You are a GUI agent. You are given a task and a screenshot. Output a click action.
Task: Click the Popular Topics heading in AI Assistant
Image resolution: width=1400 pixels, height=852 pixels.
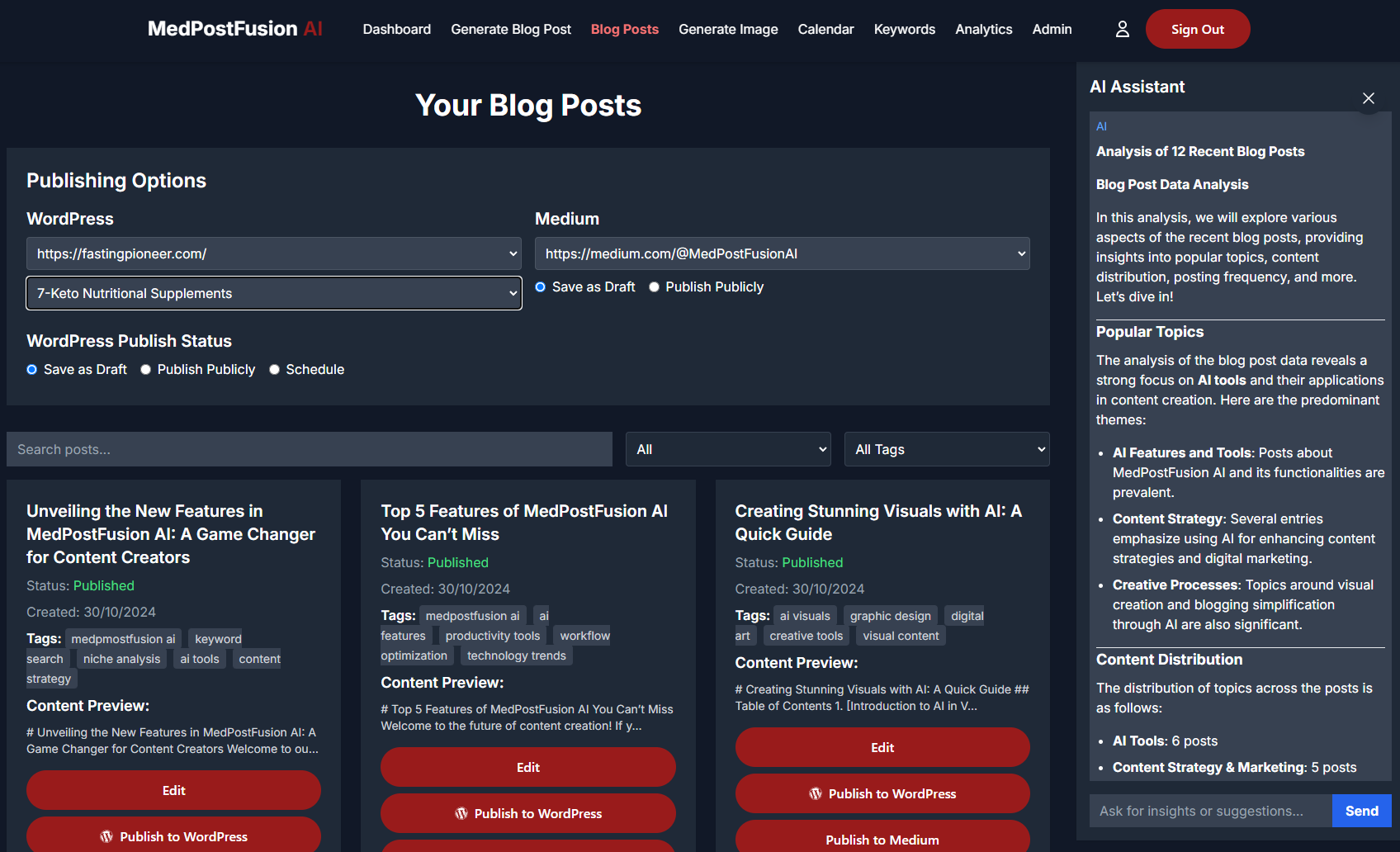tap(1149, 332)
